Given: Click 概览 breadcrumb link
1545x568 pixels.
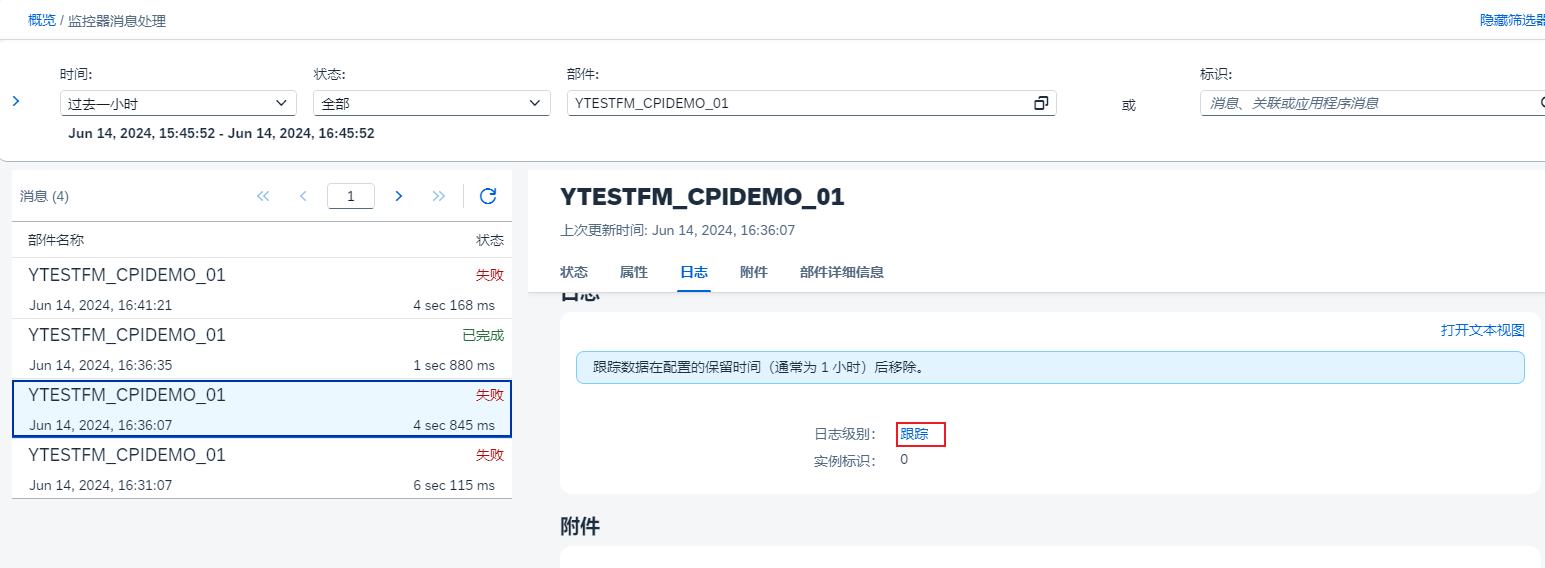Looking at the screenshot, I should 42,20.
